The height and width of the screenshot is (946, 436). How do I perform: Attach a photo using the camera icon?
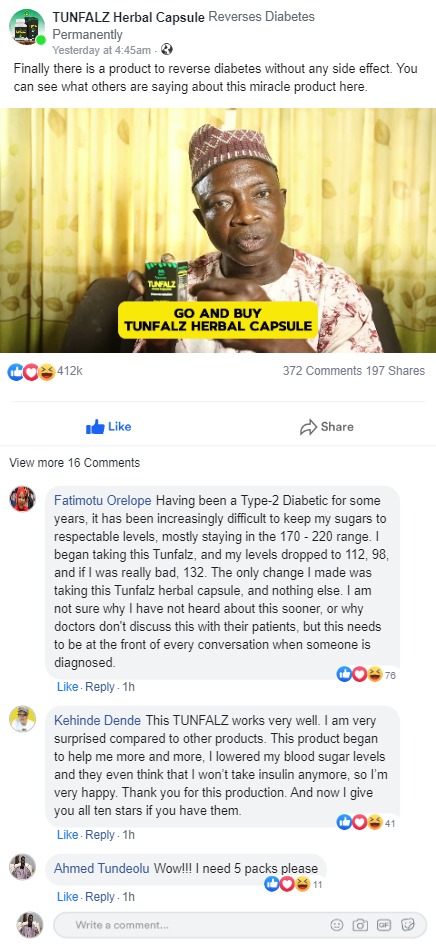click(x=361, y=924)
